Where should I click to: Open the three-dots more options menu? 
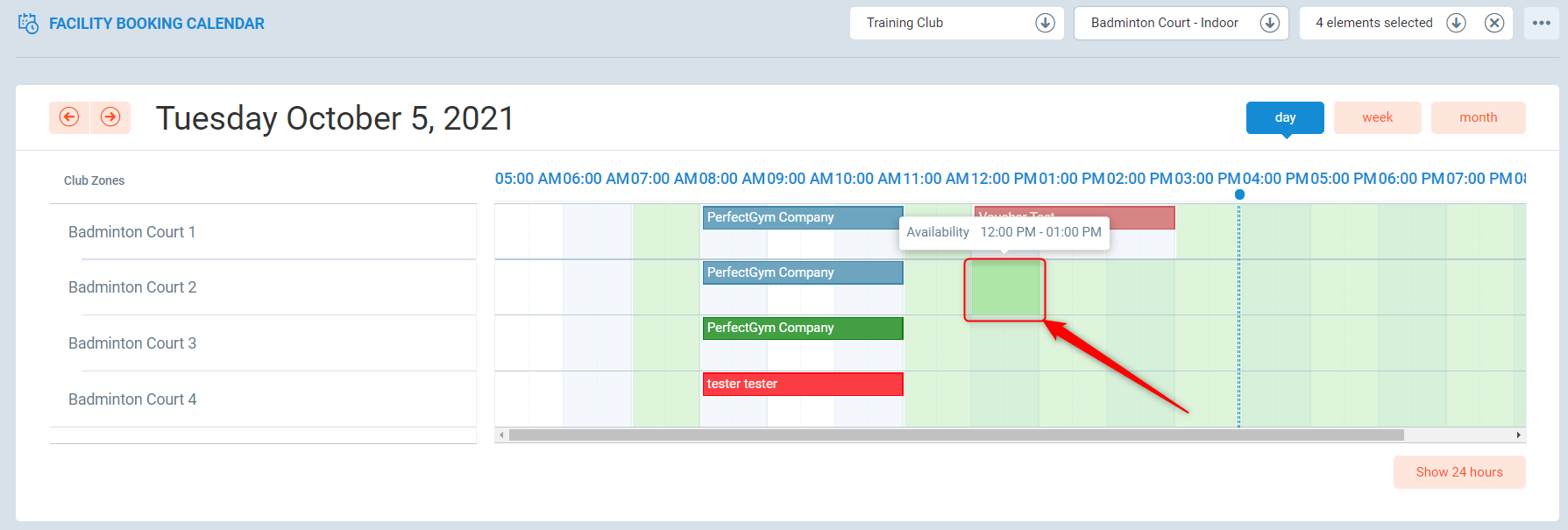pos(1542,23)
